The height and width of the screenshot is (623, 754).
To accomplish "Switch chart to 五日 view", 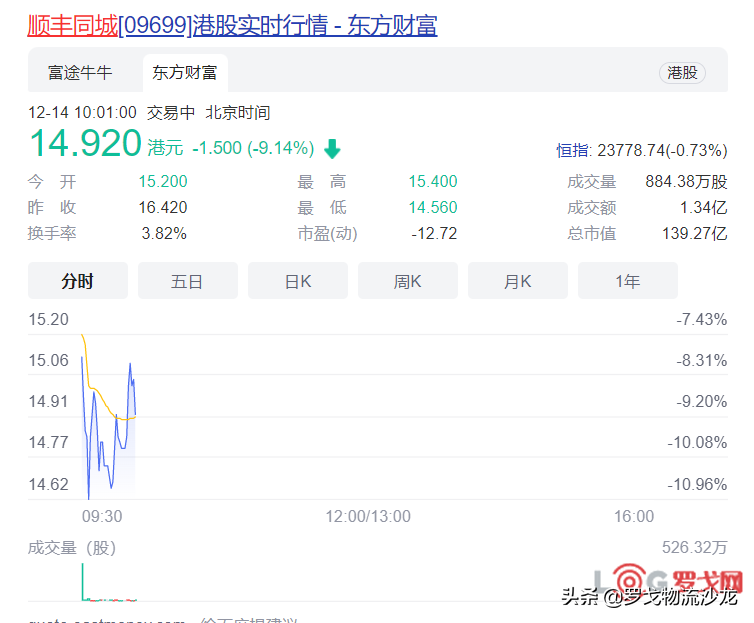I will (188, 281).
